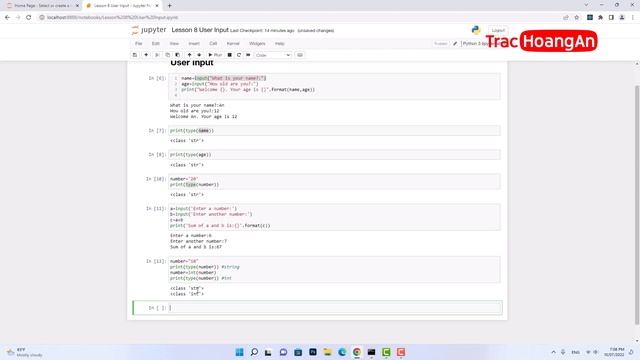Share this page icon in address bar
This screenshot has height=360, width=640.
[x=566, y=18]
